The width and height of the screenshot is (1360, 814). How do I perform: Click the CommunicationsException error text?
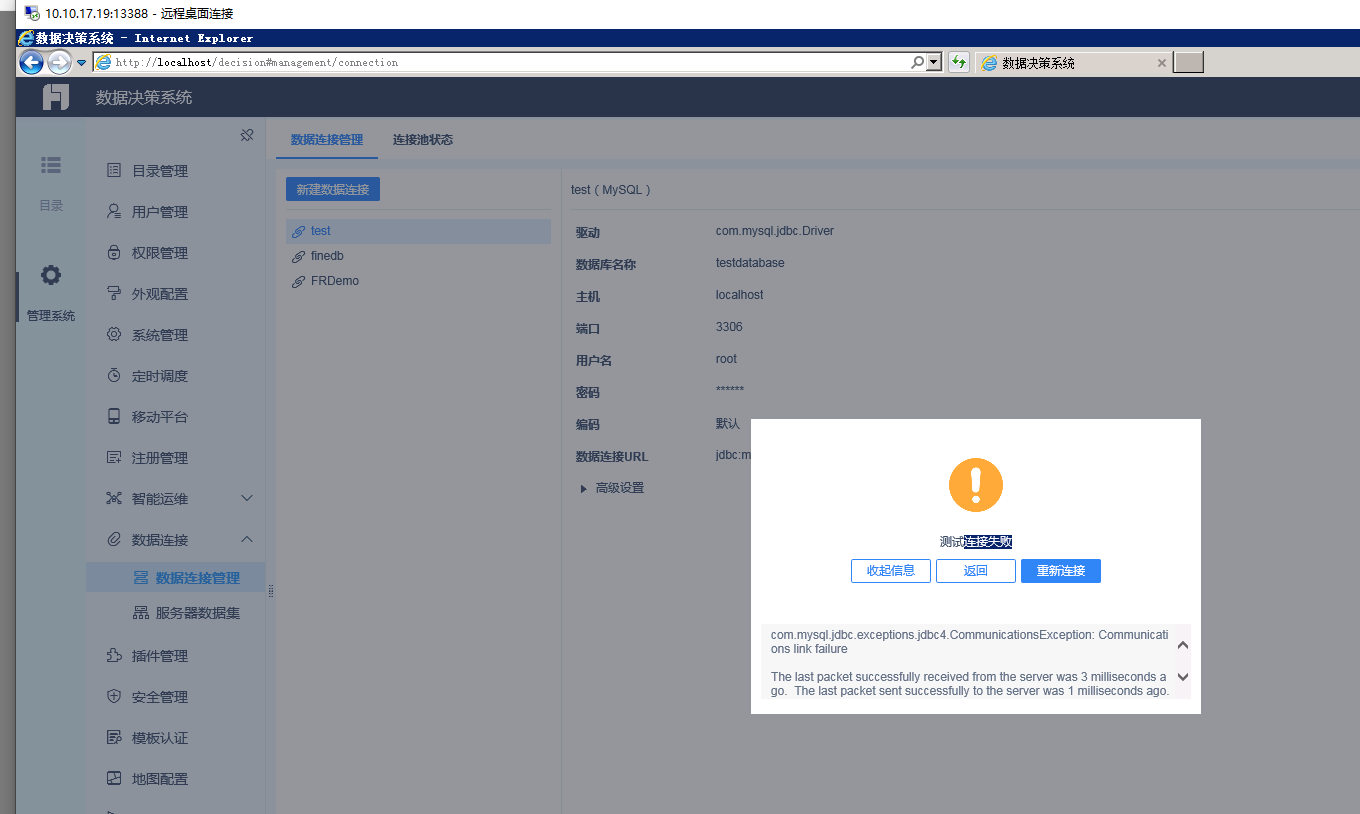pos(969,642)
